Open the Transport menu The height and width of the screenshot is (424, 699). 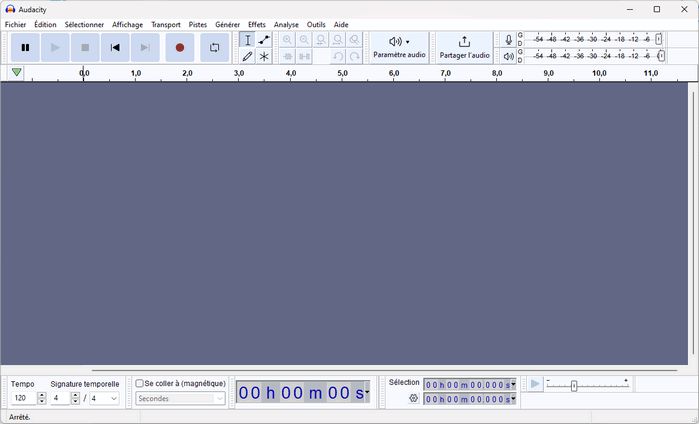pos(165,25)
